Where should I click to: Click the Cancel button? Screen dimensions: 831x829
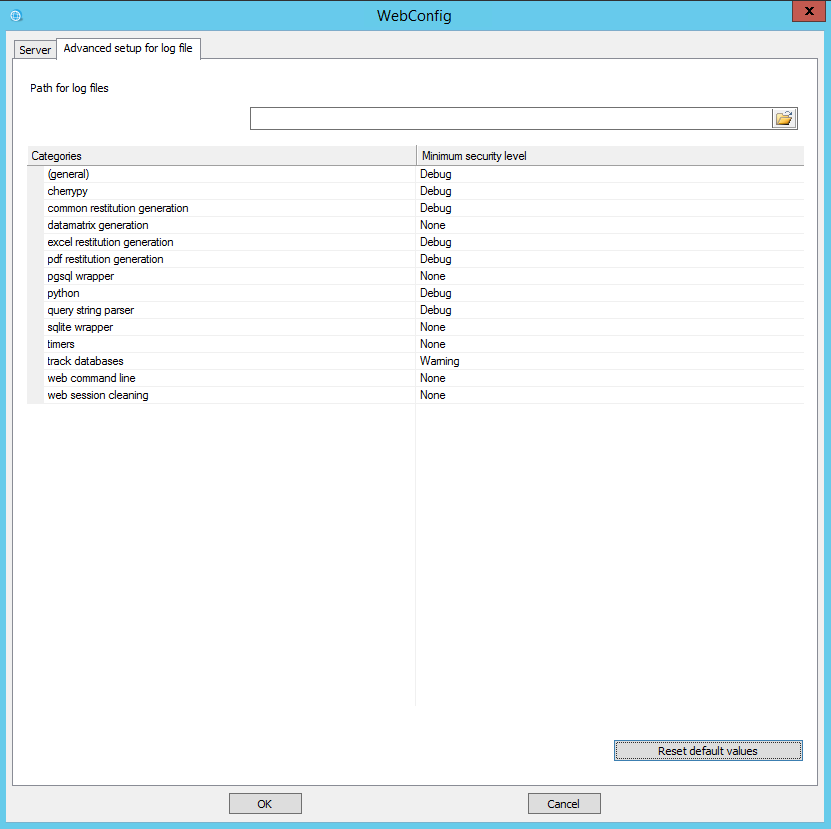[x=564, y=804]
